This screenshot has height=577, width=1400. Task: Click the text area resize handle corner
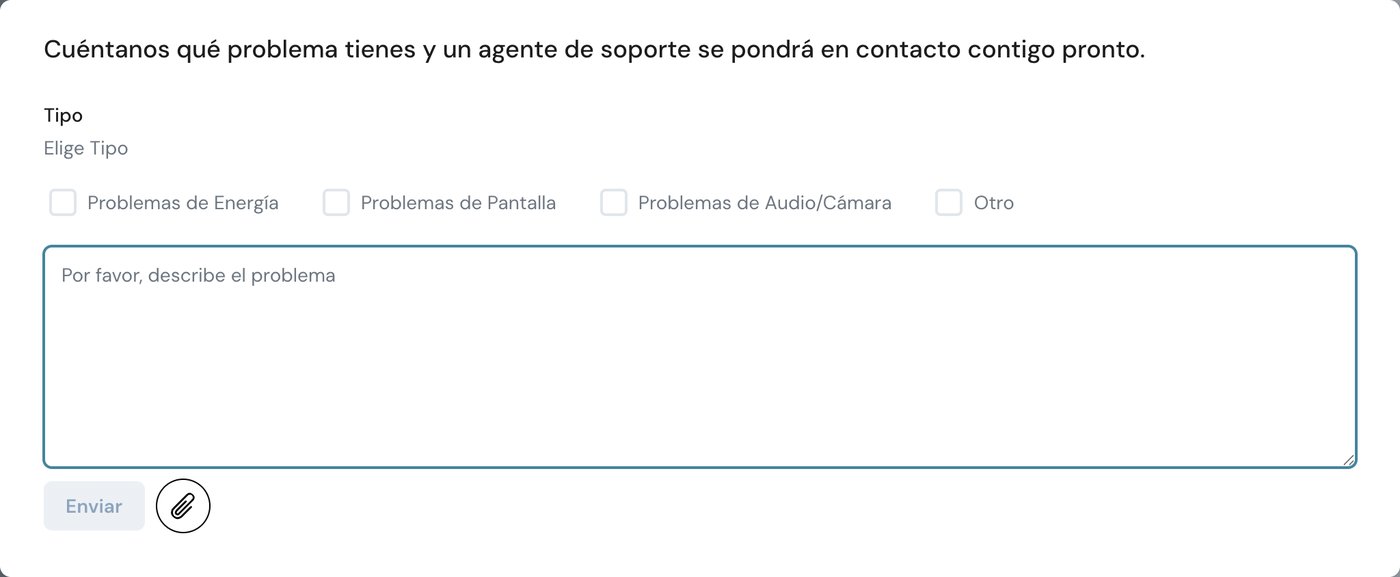coord(1349,460)
